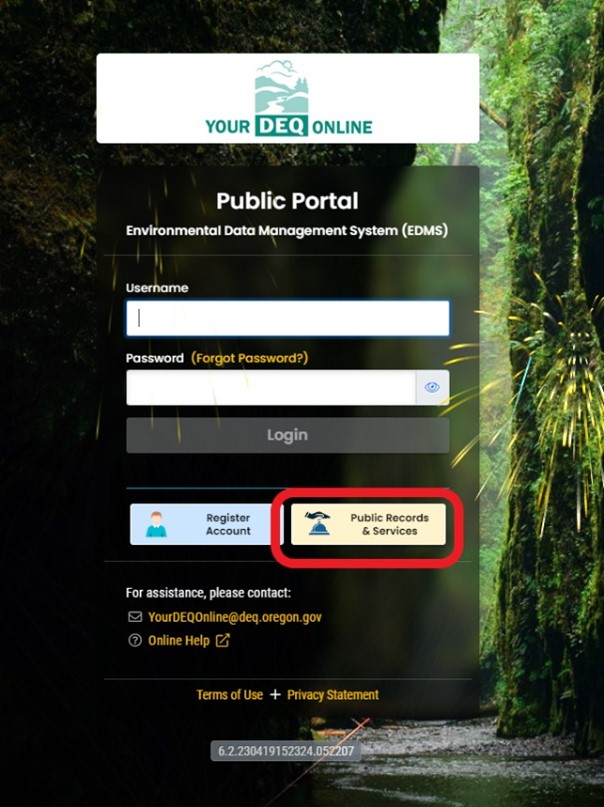Click the version number badge
This screenshot has height=807, width=604.
286,751
